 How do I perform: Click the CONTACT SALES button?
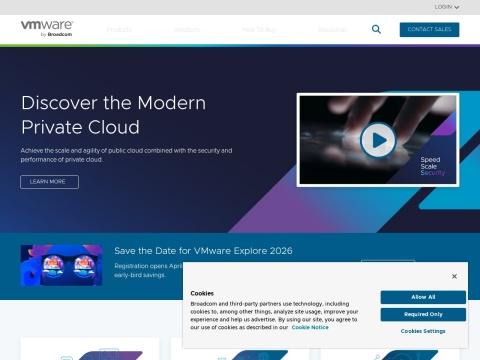pyautogui.click(x=429, y=30)
